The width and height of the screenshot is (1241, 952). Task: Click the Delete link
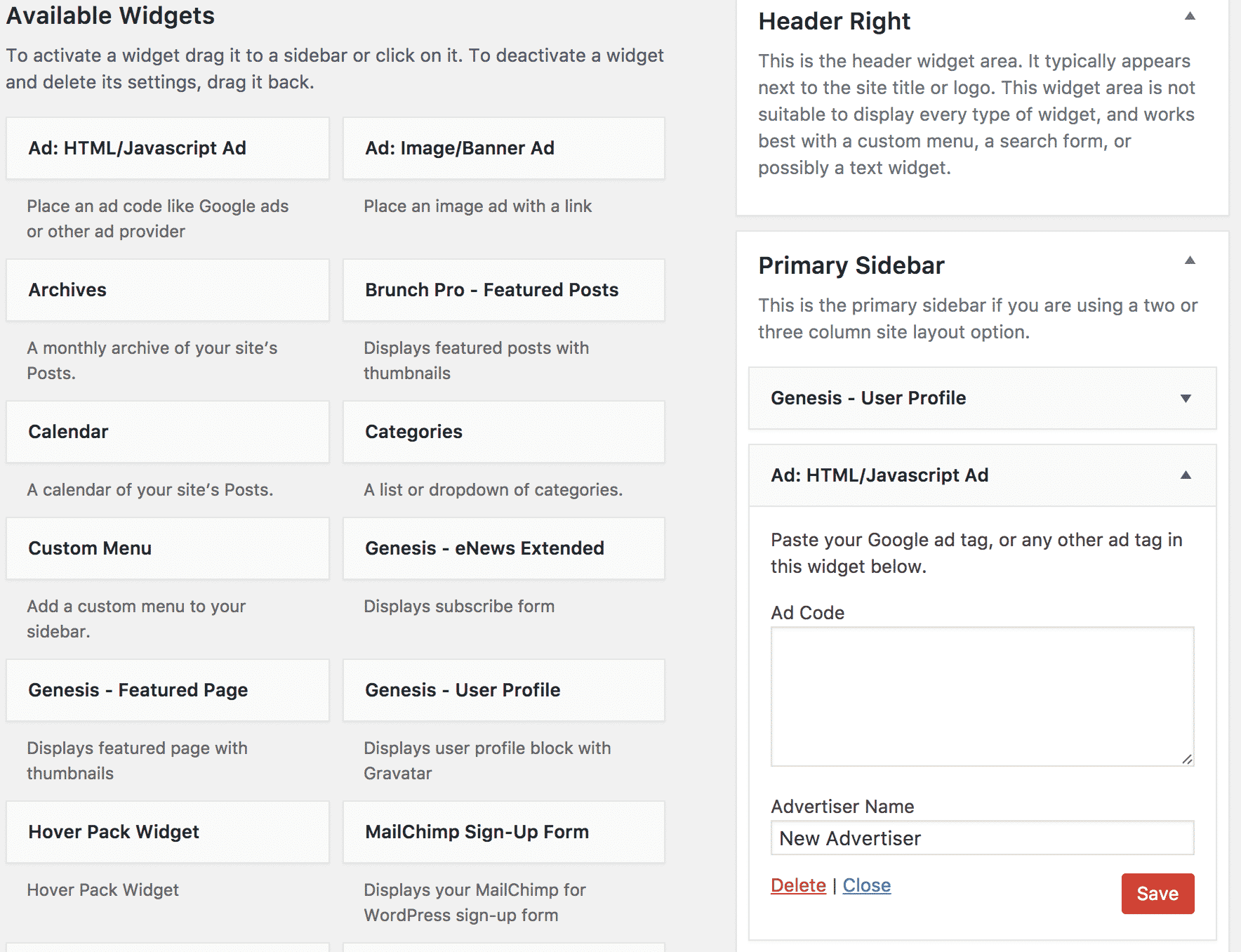(798, 885)
